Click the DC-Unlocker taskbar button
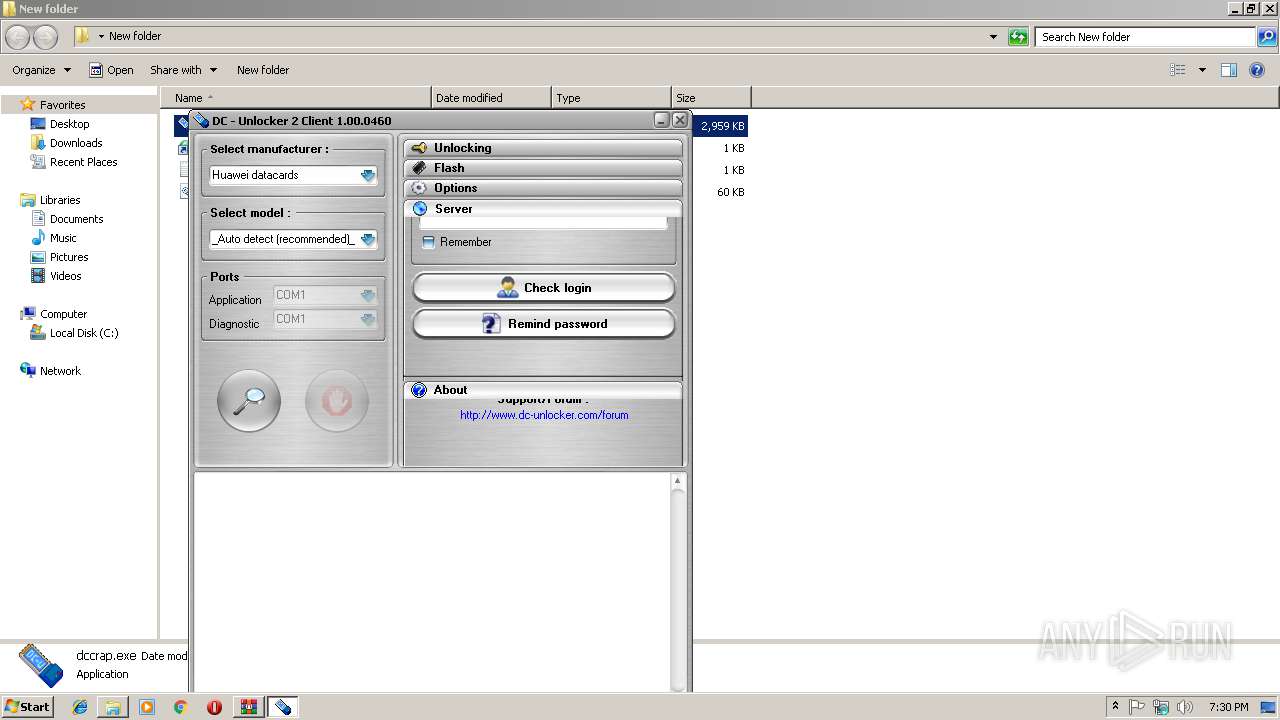The width and height of the screenshot is (1280, 720). click(x=282, y=707)
